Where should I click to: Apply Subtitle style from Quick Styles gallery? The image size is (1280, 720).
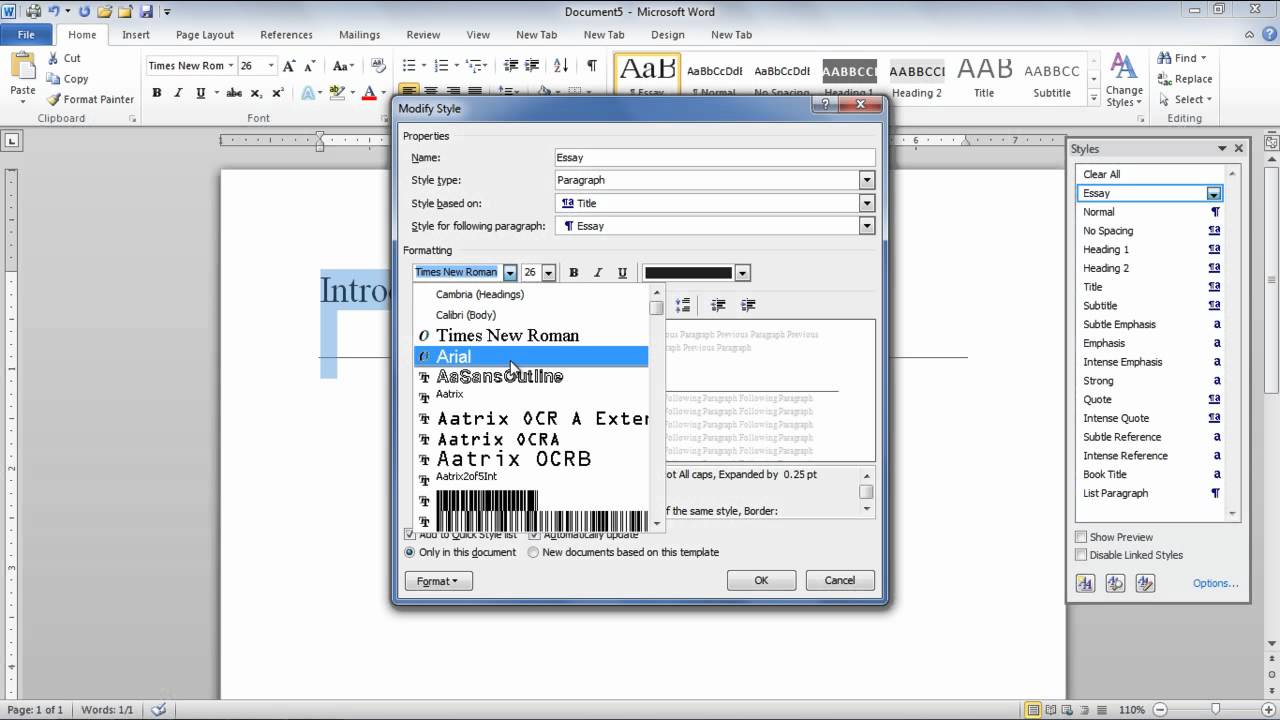[1052, 77]
